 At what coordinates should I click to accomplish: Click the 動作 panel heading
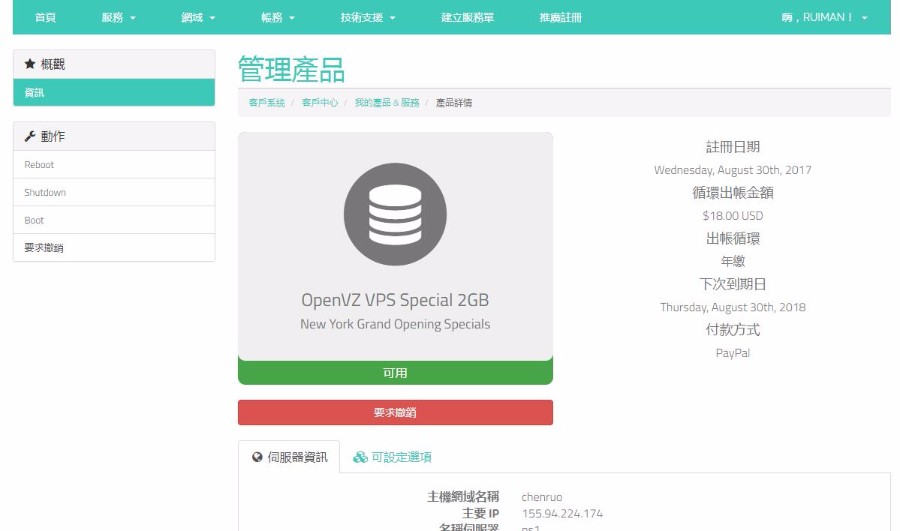114,136
